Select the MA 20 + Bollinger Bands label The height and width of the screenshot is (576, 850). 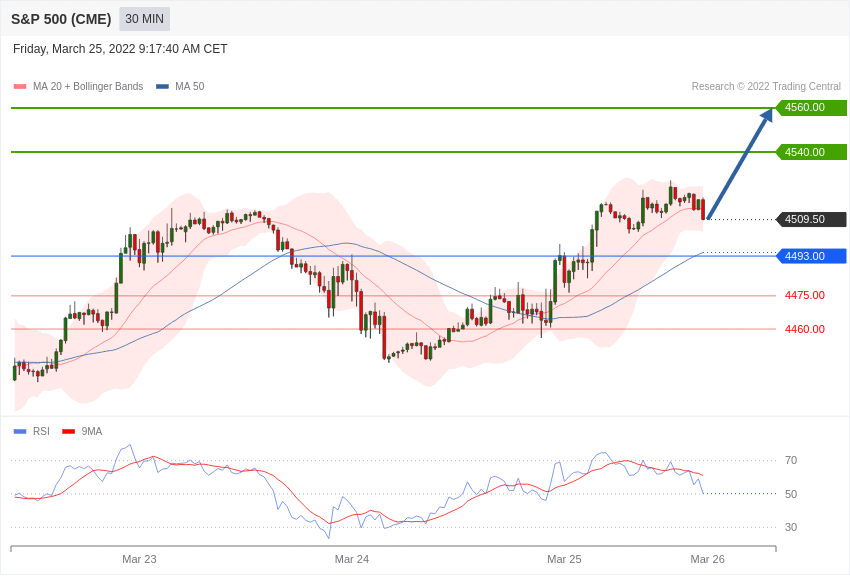coord(88,87)
